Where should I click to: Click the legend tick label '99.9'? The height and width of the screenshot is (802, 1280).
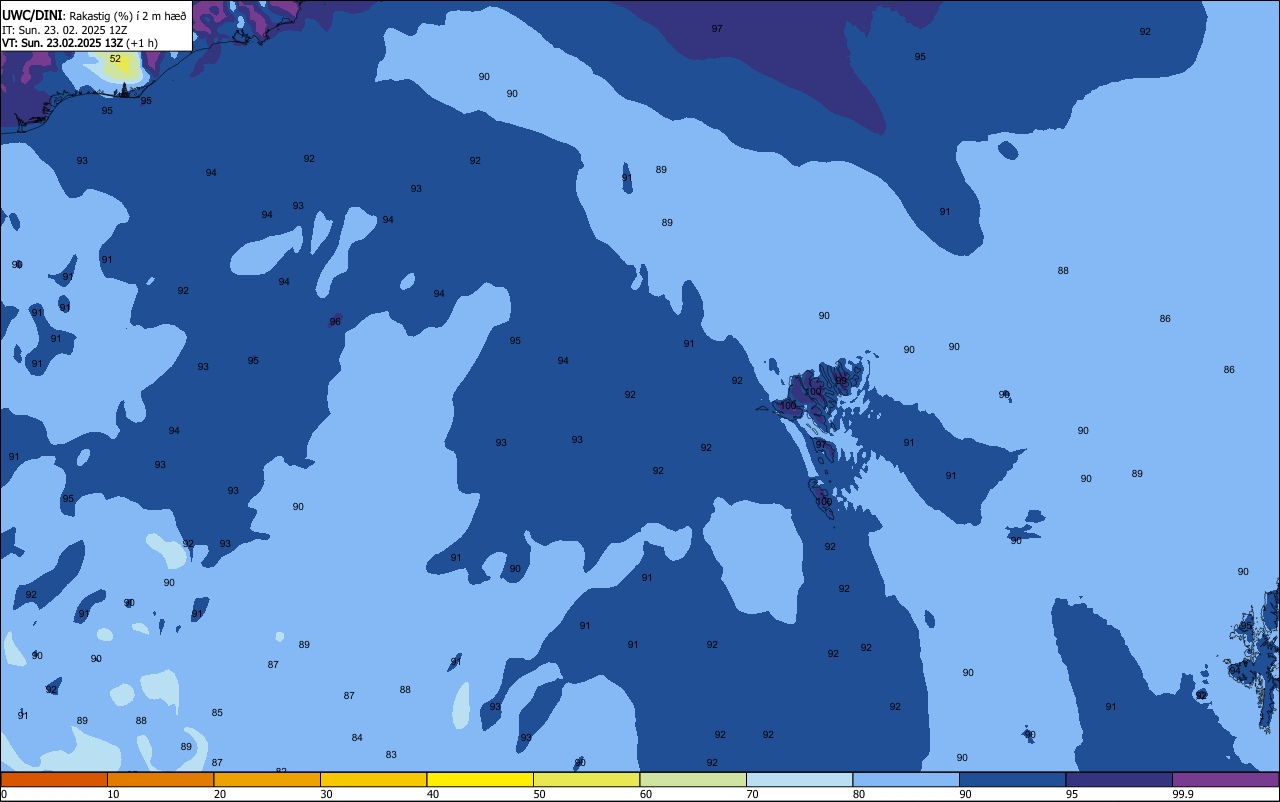tap(1183, 794)
